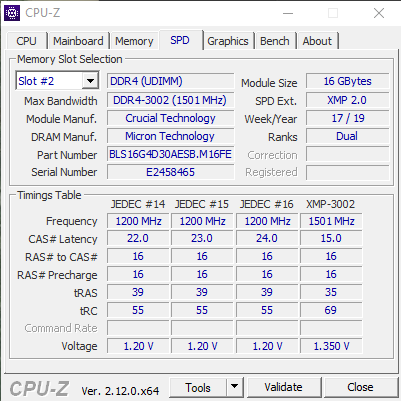Click the 17 / 19 Week/Year value
Viewport: 401px width, 401px height.
click(347, 118)
